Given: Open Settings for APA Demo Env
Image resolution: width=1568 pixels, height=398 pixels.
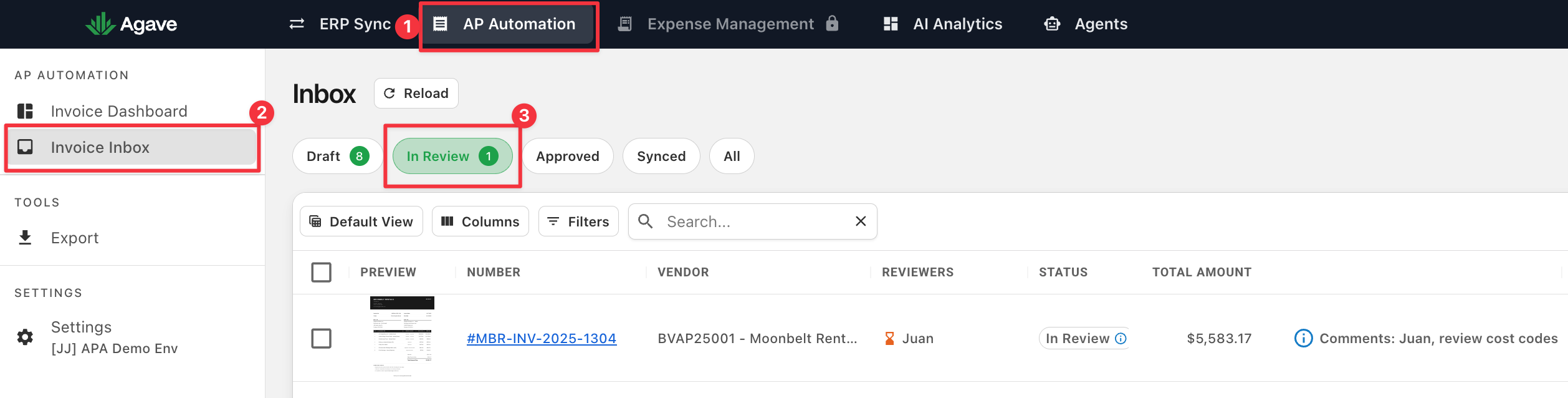Looking at the screenshot, I should click(132, 337).
